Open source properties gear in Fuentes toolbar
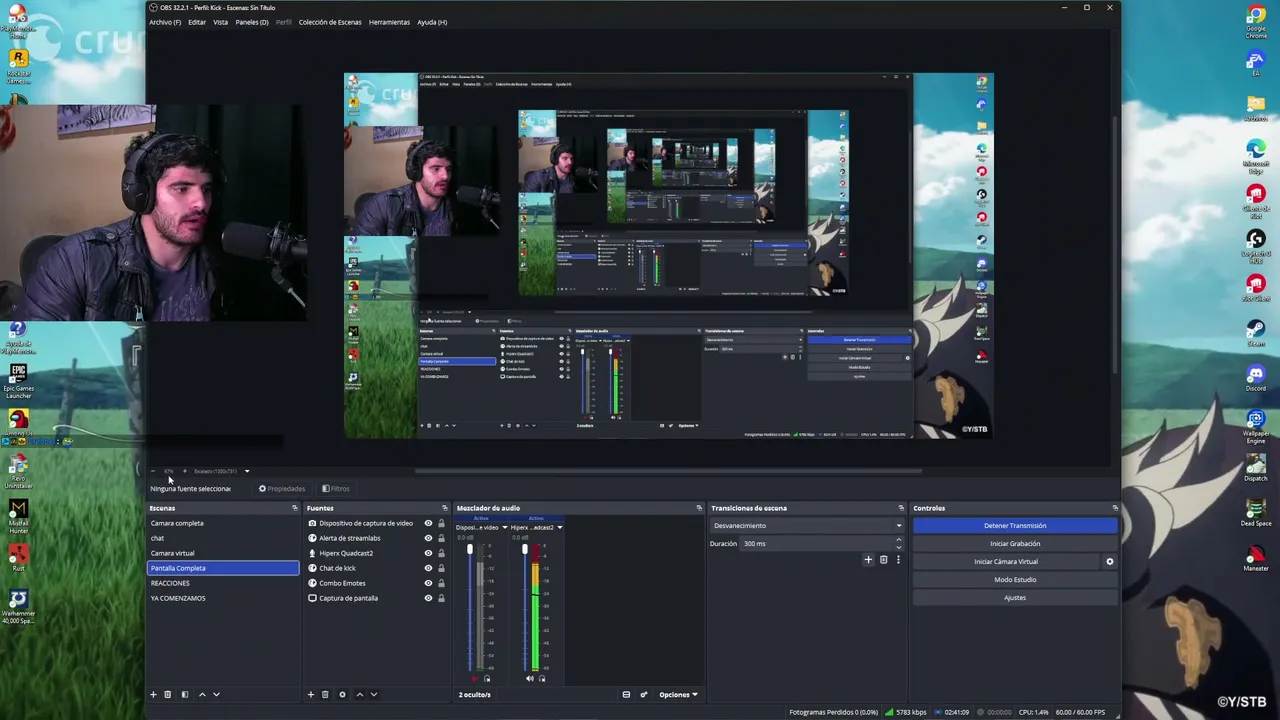The image size is (1280, 720). click(x=342, y=694)
